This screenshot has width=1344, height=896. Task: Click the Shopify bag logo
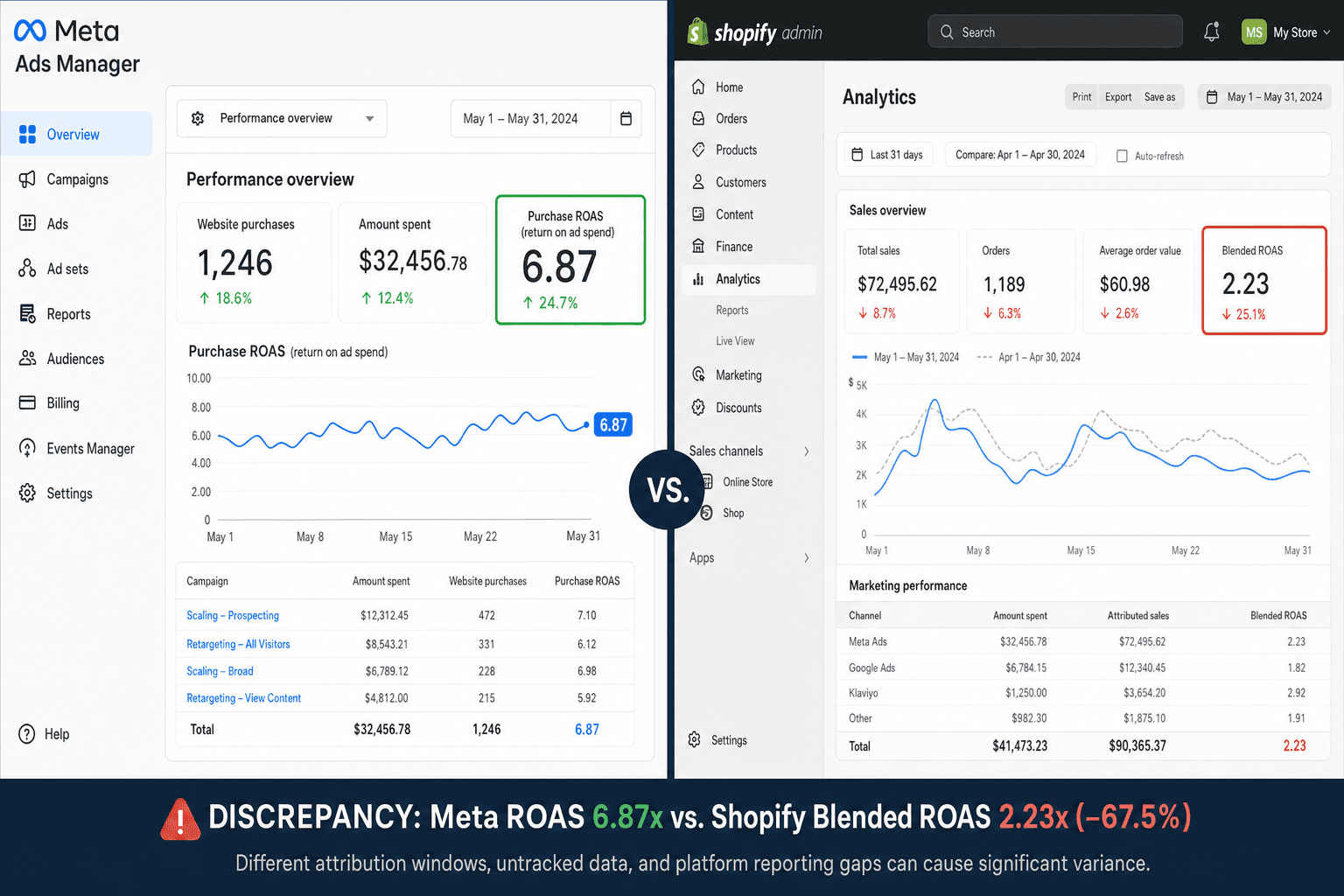point(697,31)
